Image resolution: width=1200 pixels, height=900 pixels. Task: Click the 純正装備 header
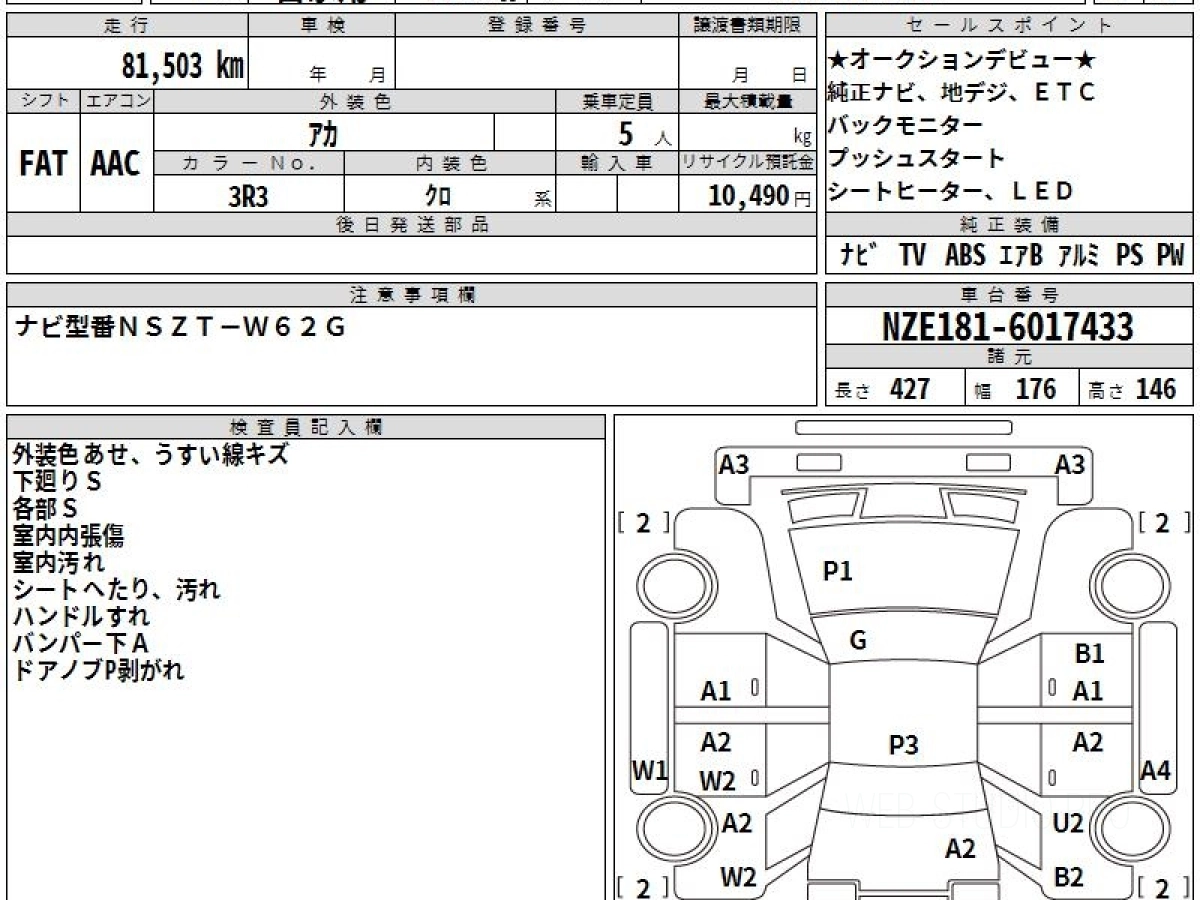click(1010, 225)
